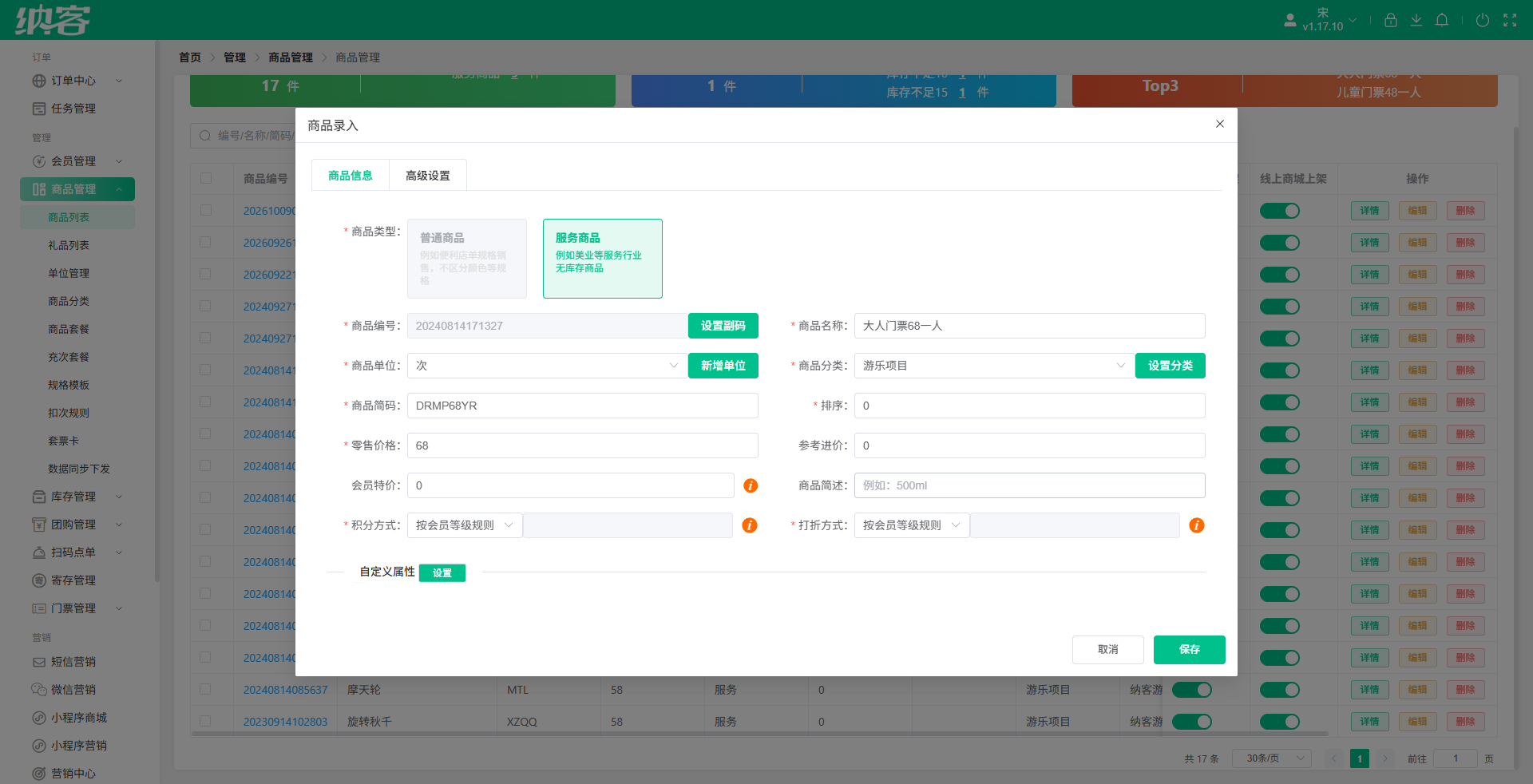Open 小程序商城 in the sidebar
Screen dimensions: 1533x784
(77, 718)
